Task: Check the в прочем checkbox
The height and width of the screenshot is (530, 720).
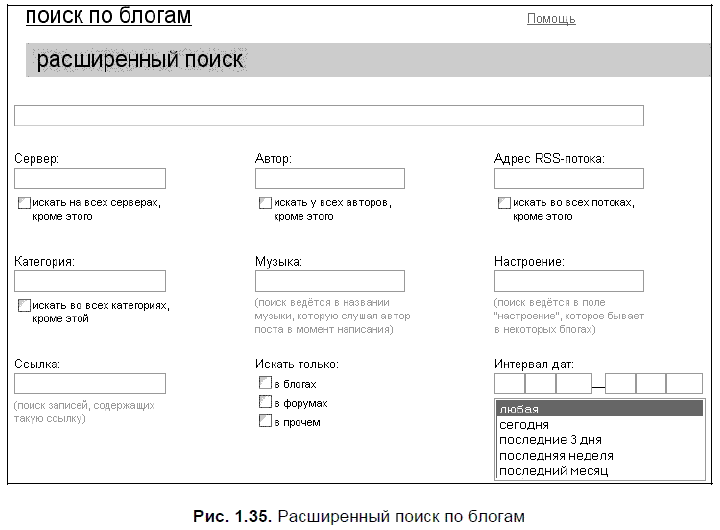Action: pos(265,421)
